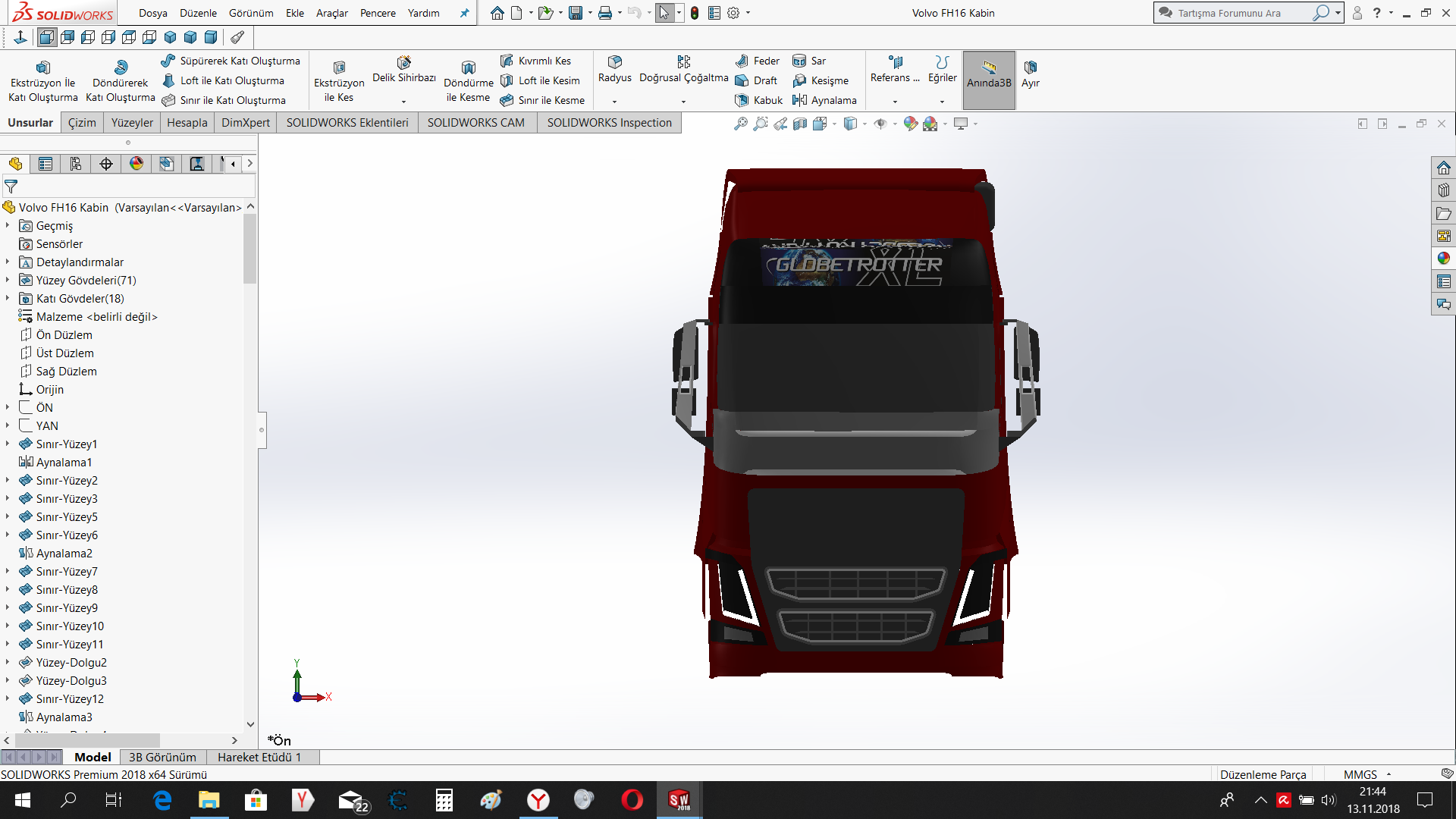1456x819 pixels.
Task: Select Döndürme ile Kesme tool
Action: tap(469, 81)
